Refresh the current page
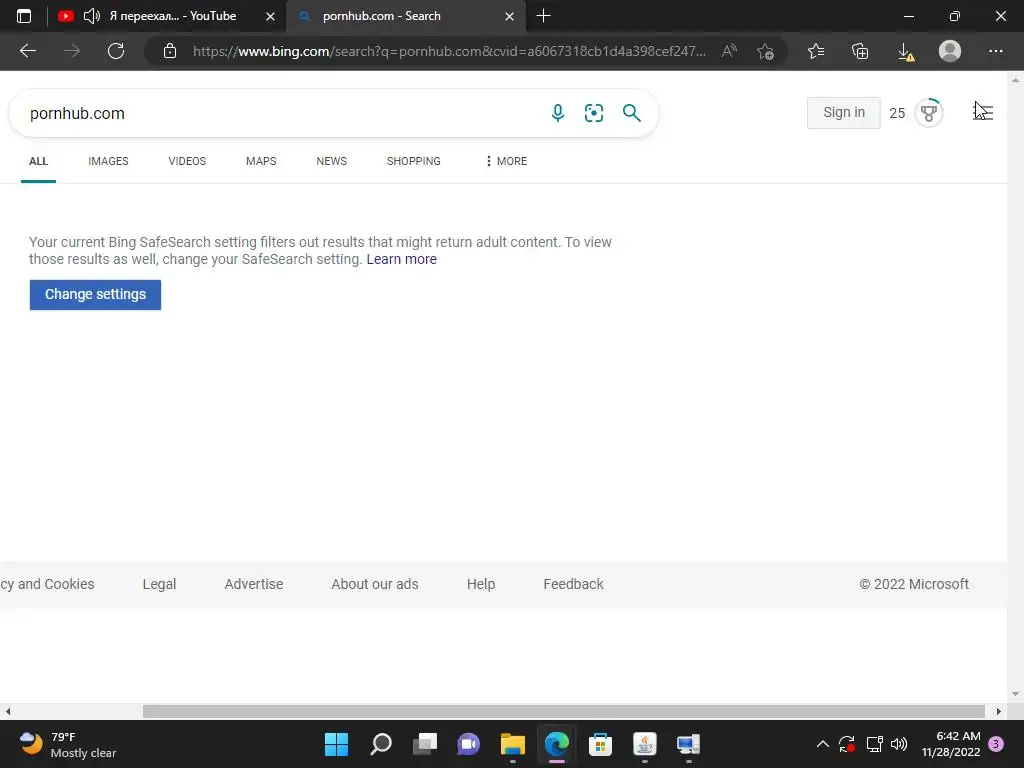Image resolution: width=1024 pixels, height=768 pixels. click(x=116, y=51)
